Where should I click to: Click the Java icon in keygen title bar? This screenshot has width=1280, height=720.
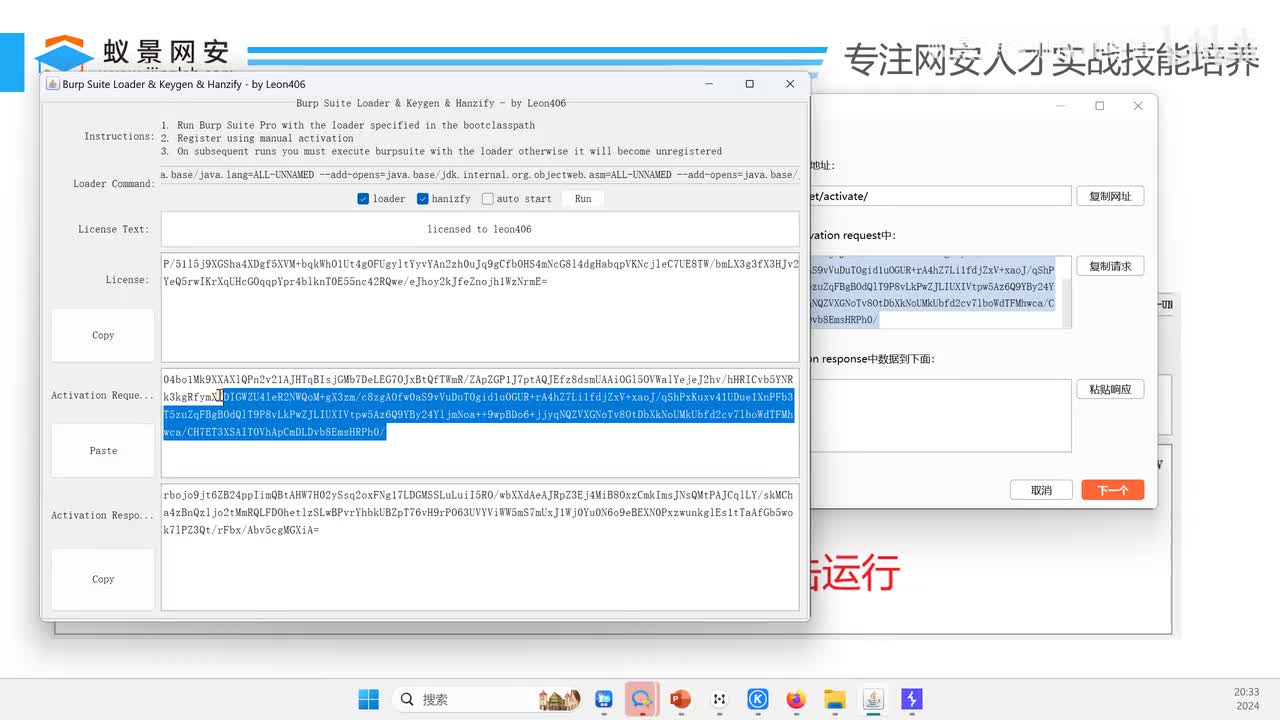[53, 84]
